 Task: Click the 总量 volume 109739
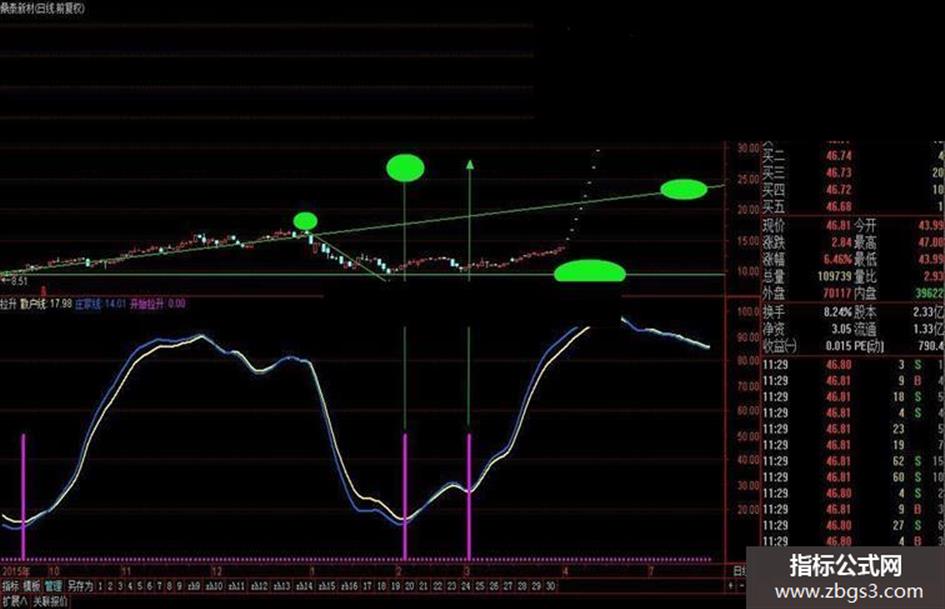point(834,277)
